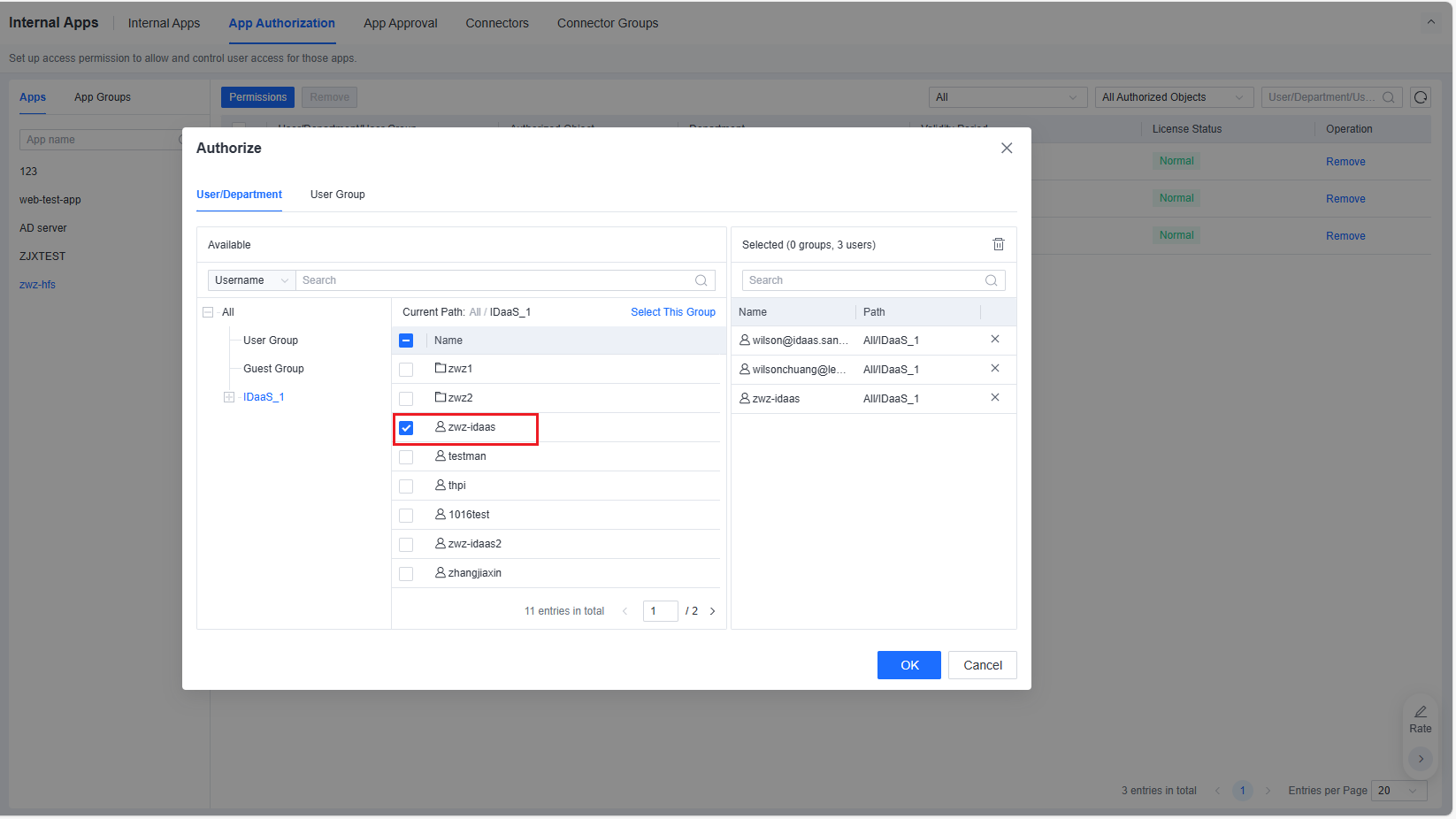Select the web-test-app entry
Image resolution: width=1456 pixels, height=819 pixels.
click(50, 200)
